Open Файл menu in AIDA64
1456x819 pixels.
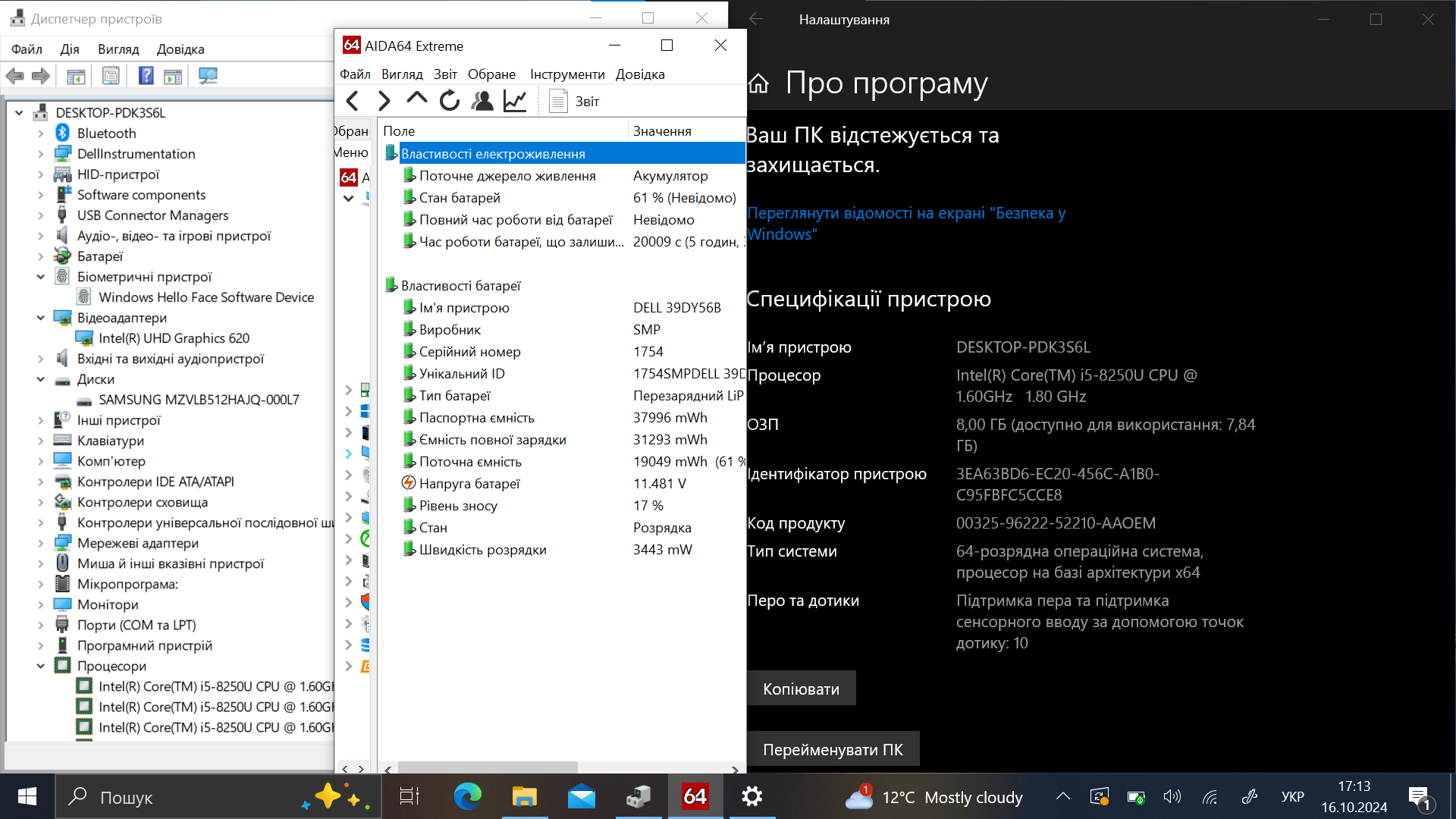click(355, 74)
